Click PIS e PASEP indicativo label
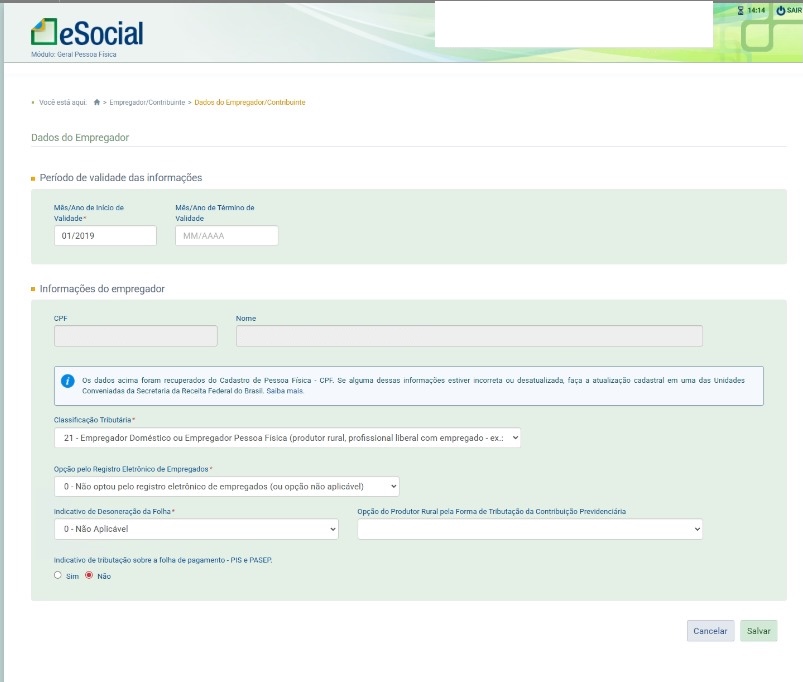Viewport: 803px width, 682px height. click(163, 560)
